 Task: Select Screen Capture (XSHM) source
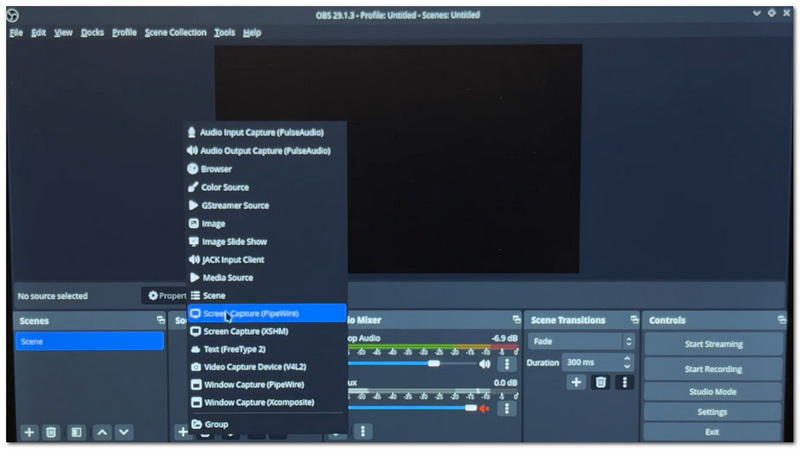(x=266, y=331)
